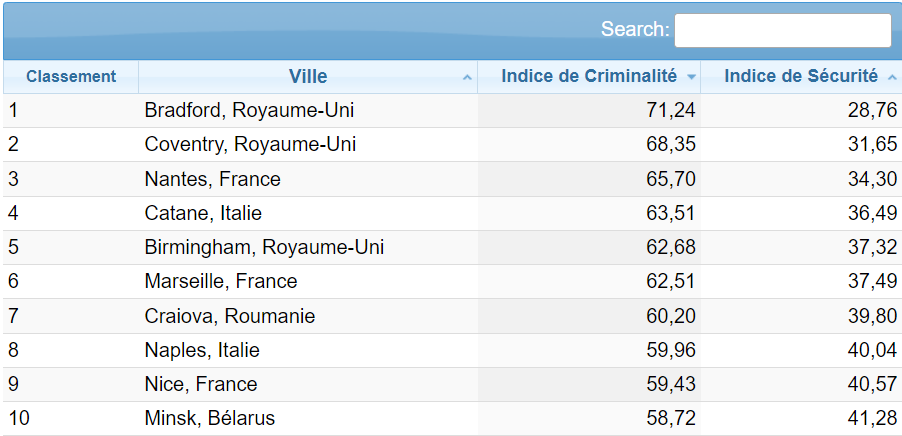This screenshot has width=902, height=436.
Task: Click the Indice de Criminalité header text
Action: pyautogui.click(x=589, y=77)
